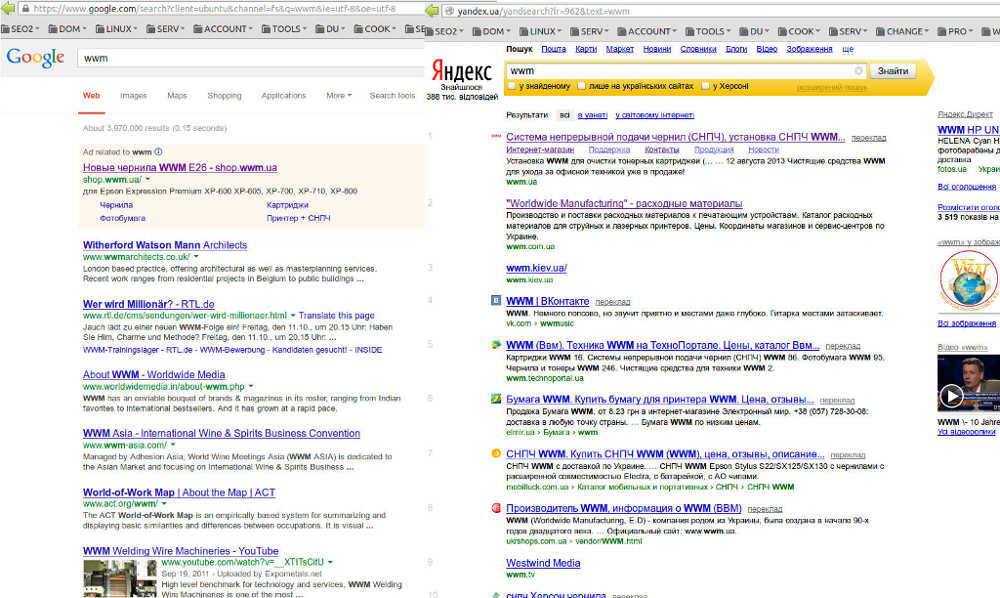Open dropdown arrow next to shop.wwm.ua/

[x=148, y=180]
